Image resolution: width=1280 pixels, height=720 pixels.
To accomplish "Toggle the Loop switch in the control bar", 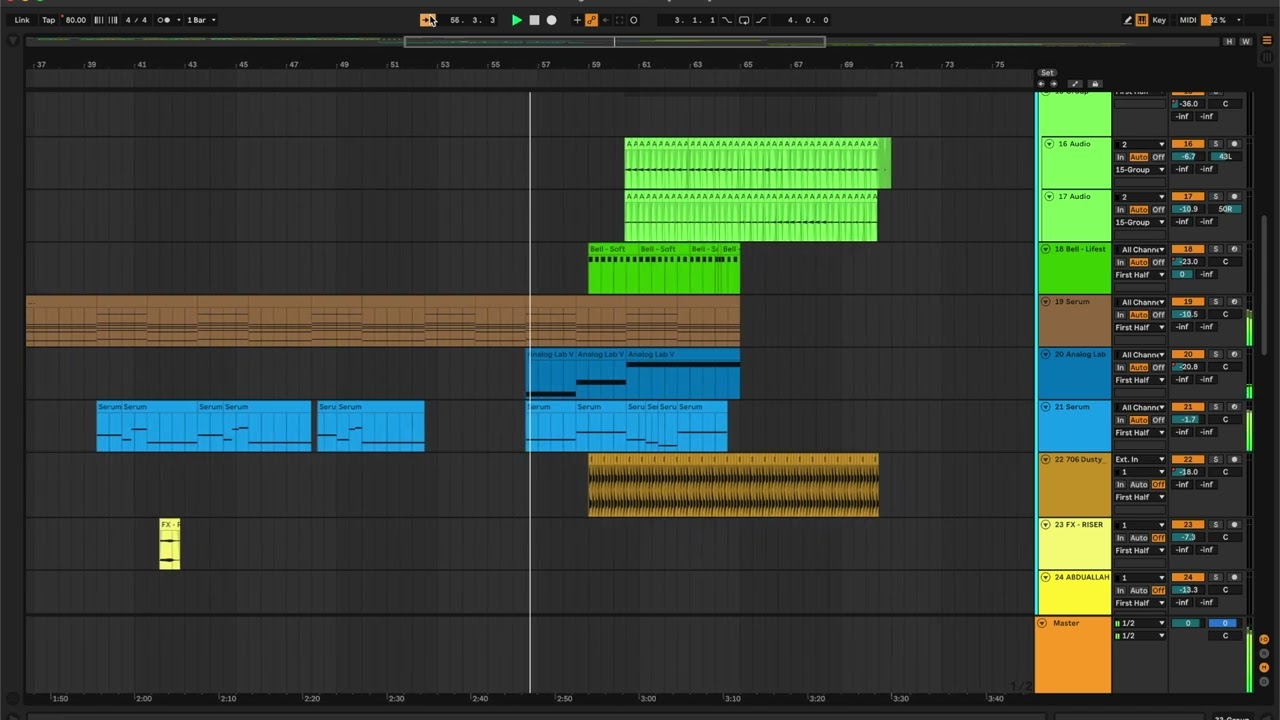I will 744,20.
